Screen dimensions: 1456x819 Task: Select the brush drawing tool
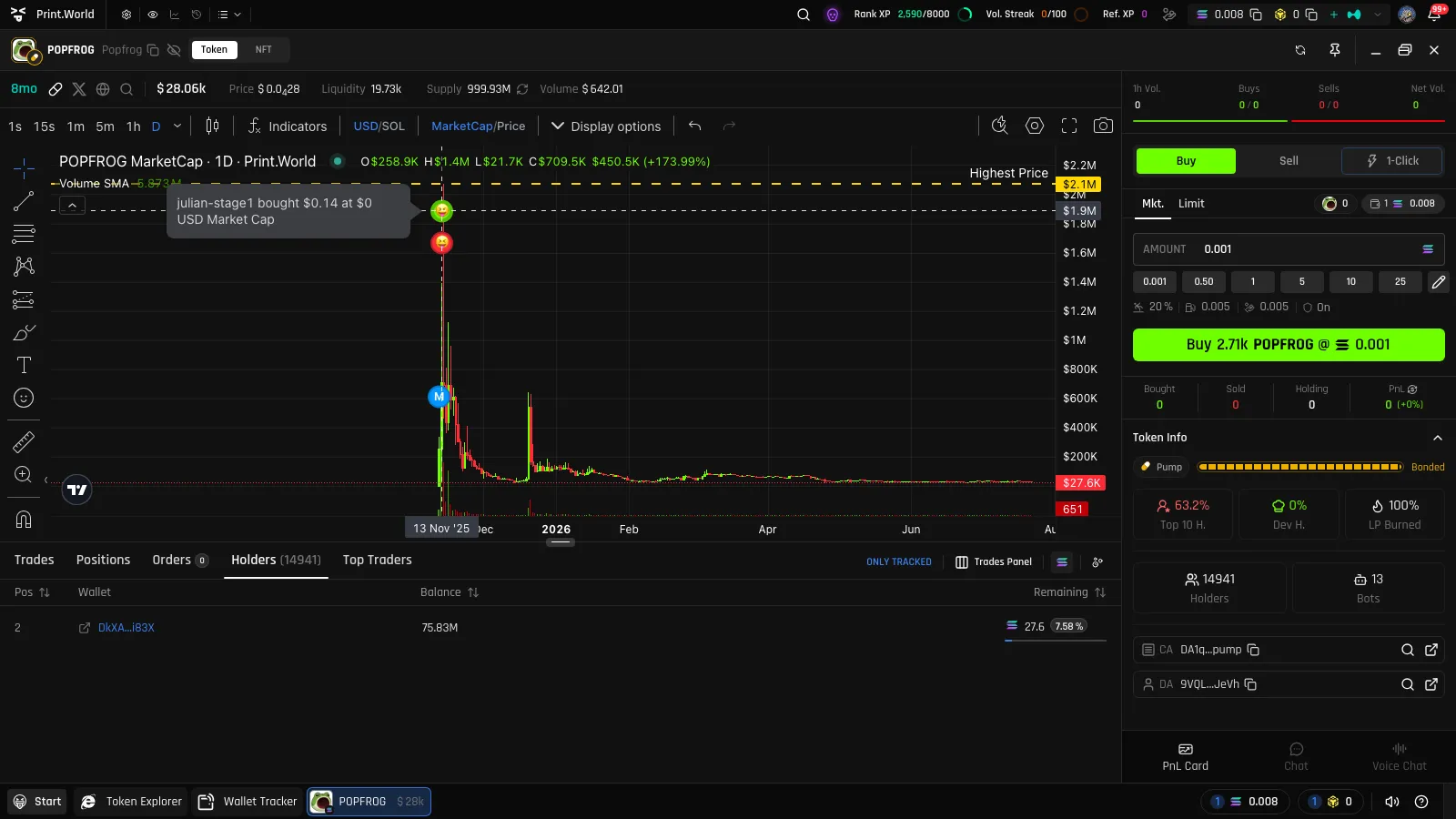(x=24, y=332)
